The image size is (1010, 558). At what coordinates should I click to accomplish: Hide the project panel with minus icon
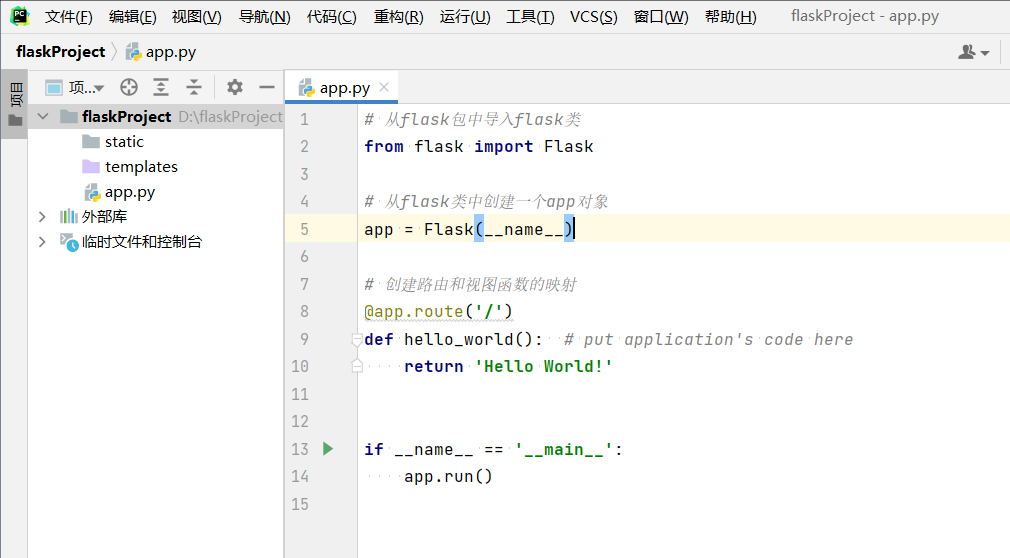[x=267, y=87]
